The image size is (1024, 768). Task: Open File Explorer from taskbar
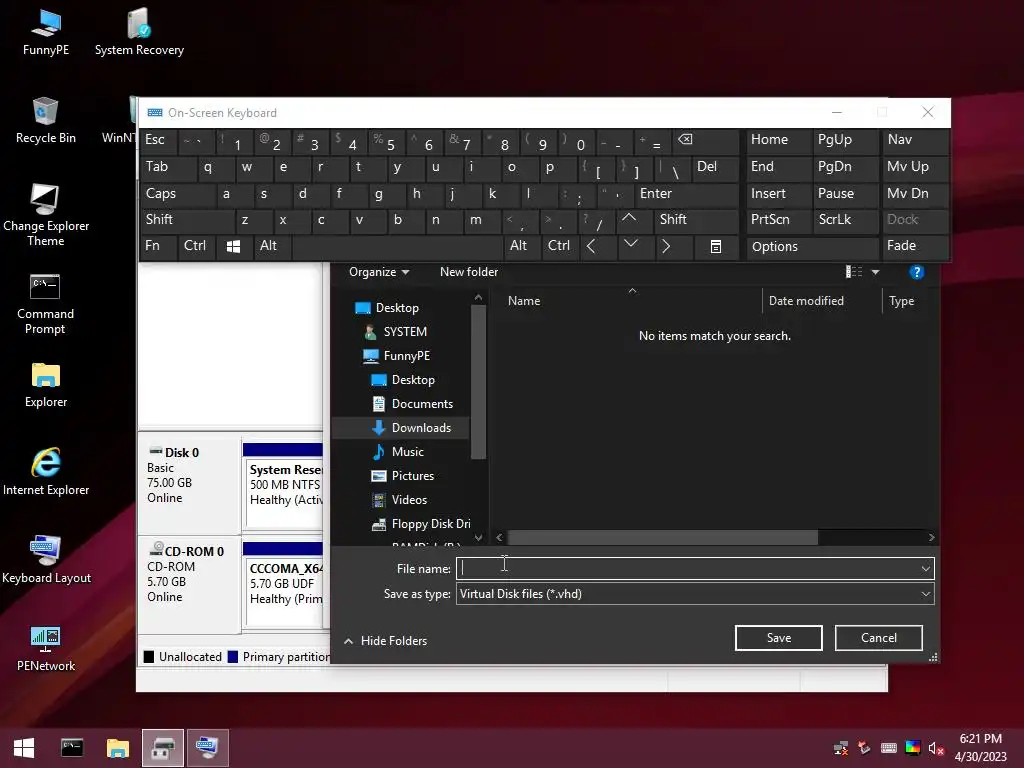pos(118,748)
